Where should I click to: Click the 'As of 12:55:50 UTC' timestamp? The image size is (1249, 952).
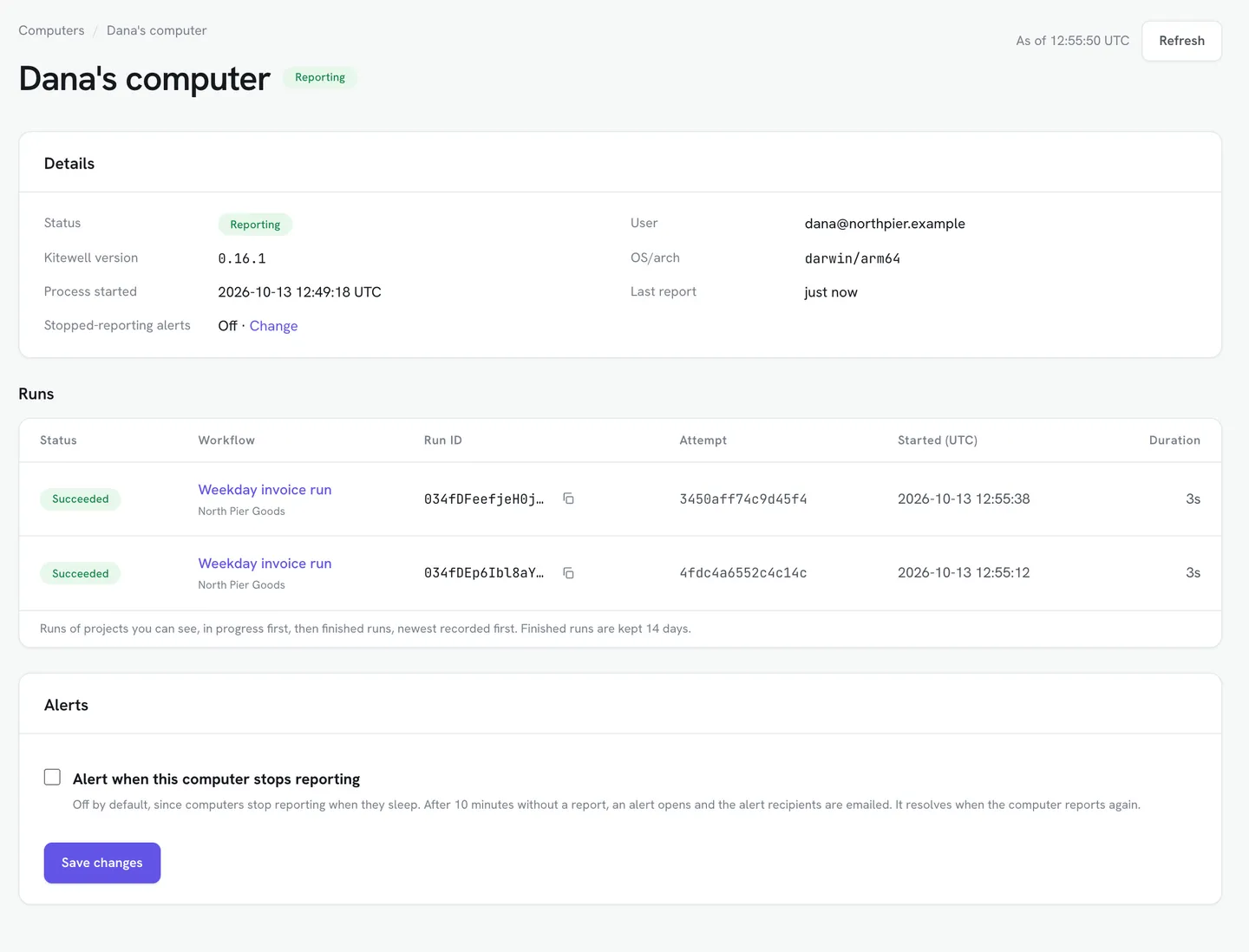click(x=1073, y=41)
